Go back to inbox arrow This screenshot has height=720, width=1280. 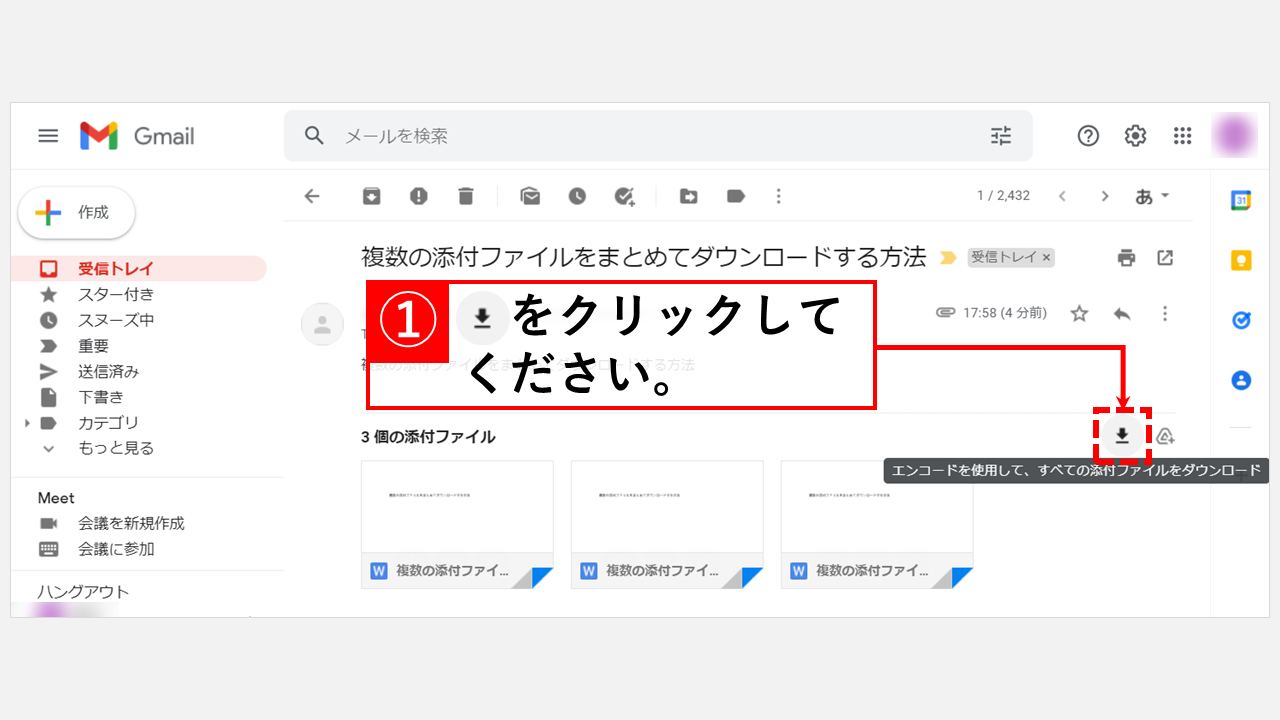tap(312, 196)
